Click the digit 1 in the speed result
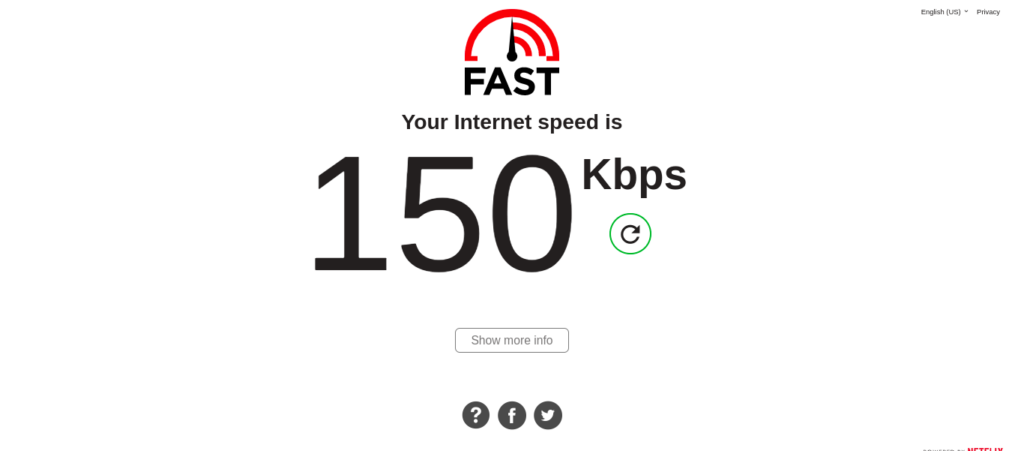This screenshot has width=1024, height=451. coord(351,214)
